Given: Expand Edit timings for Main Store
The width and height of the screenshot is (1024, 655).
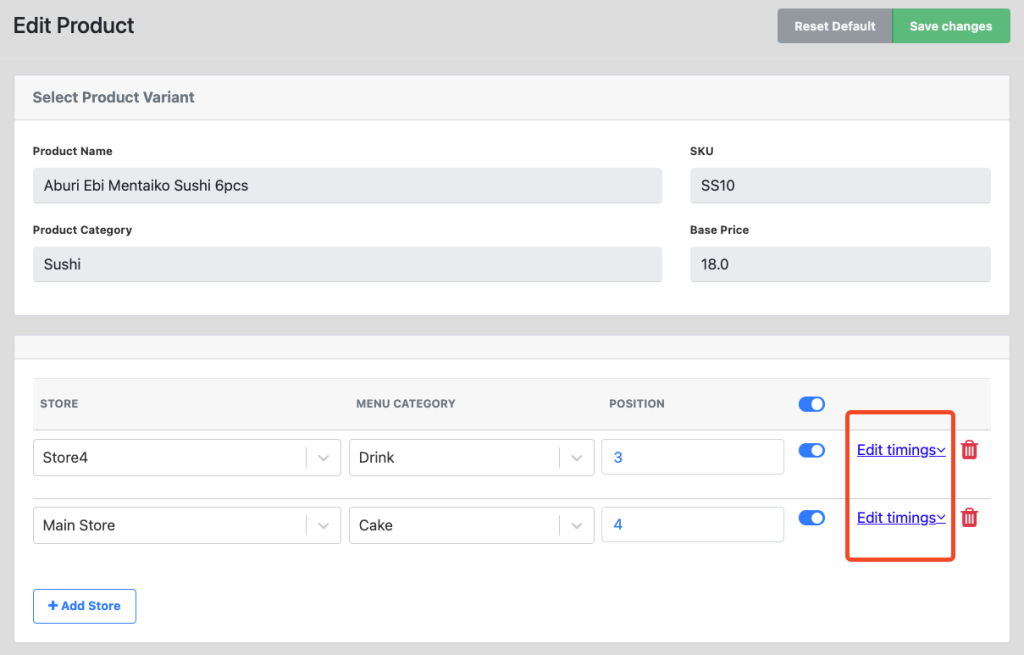Looking at the screenshot, I should point(900,517).
